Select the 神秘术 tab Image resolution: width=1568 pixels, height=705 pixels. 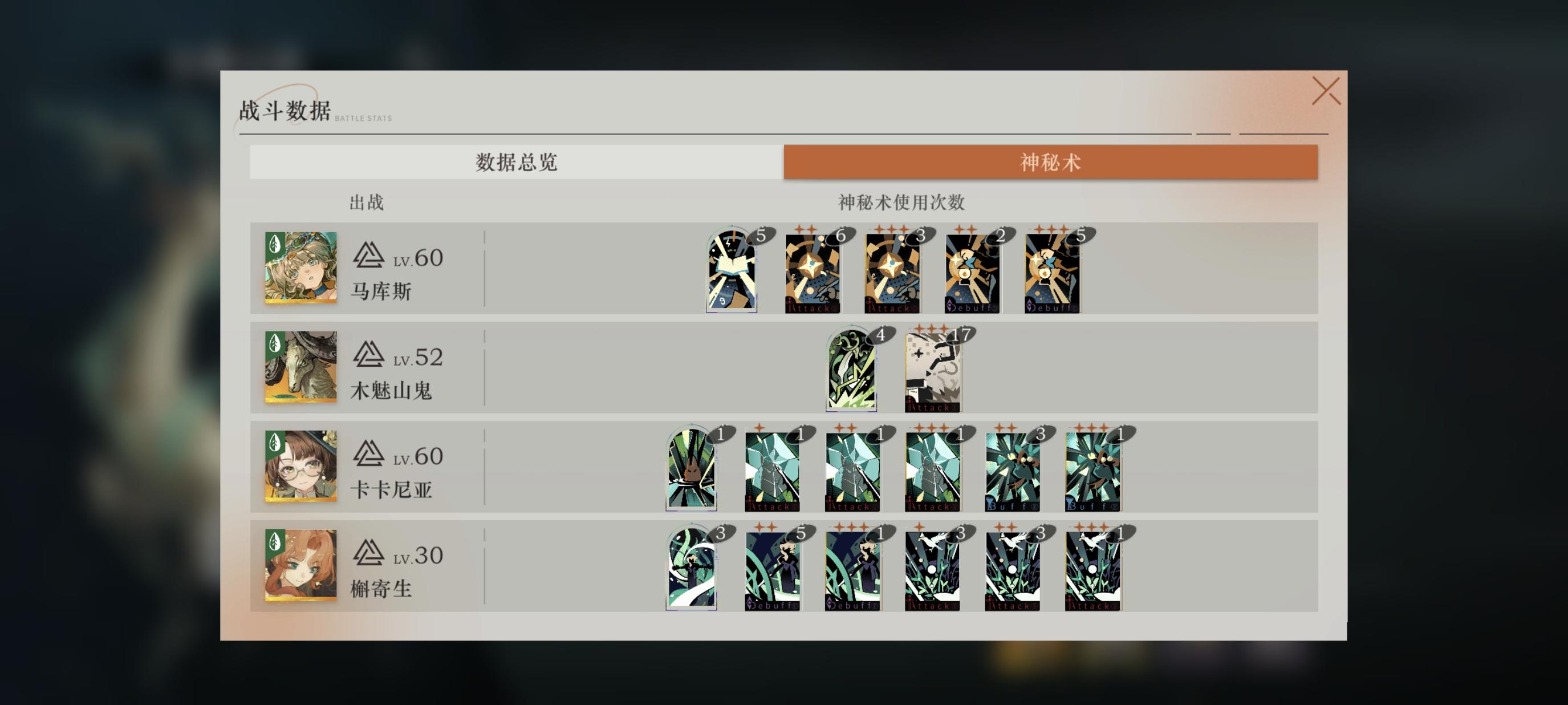[x=1051, y=162]
